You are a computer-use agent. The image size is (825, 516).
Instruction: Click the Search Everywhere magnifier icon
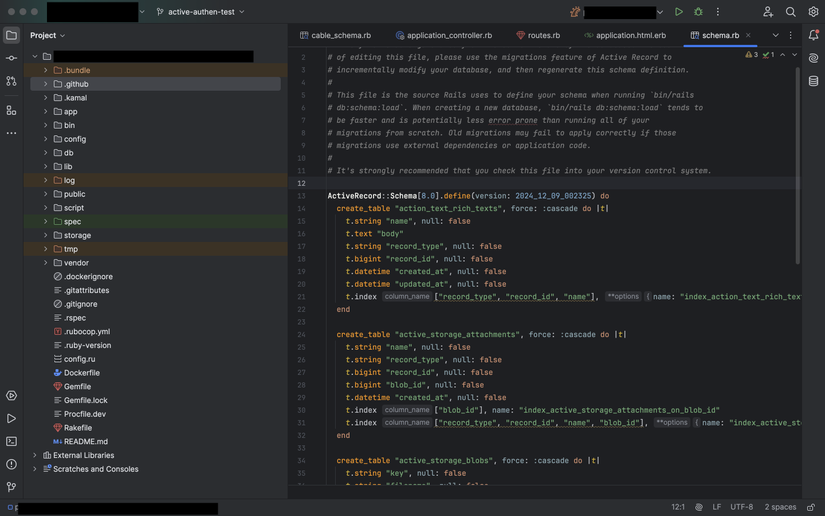[x=790, y=12]
